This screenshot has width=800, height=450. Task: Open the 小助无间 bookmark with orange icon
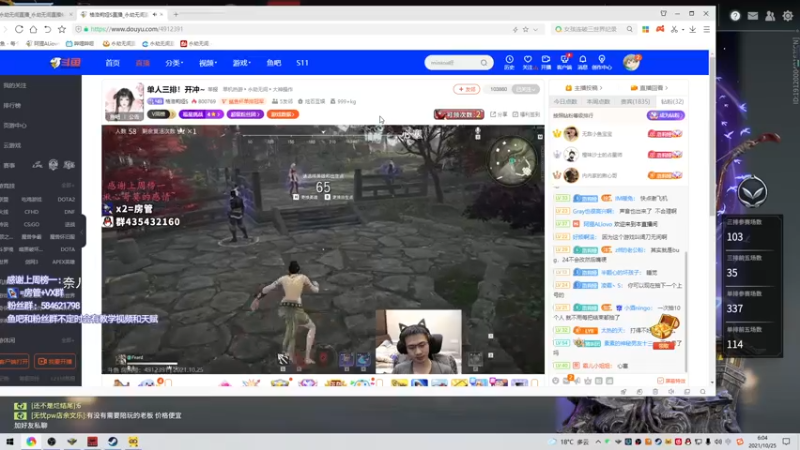tap(117, 43)
